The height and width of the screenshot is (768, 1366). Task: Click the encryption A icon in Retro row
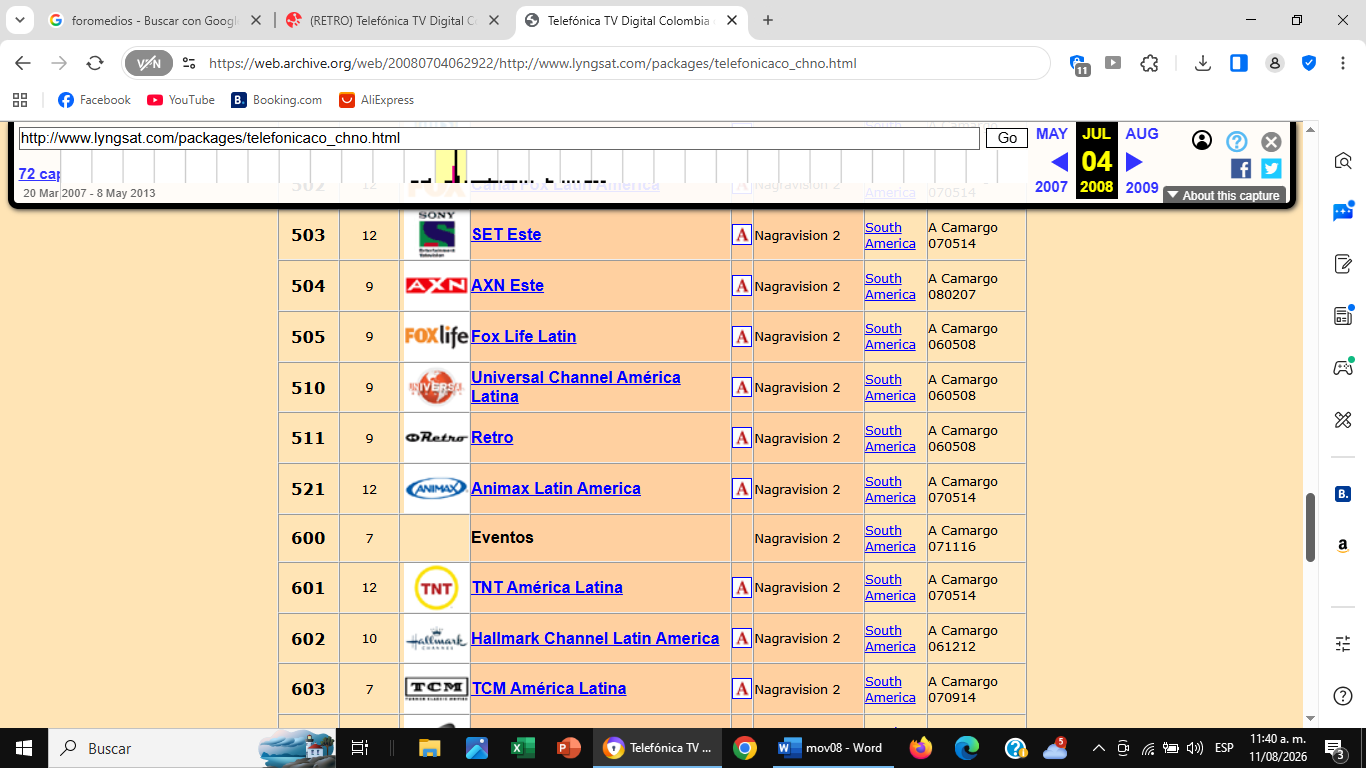pos(742,437)
